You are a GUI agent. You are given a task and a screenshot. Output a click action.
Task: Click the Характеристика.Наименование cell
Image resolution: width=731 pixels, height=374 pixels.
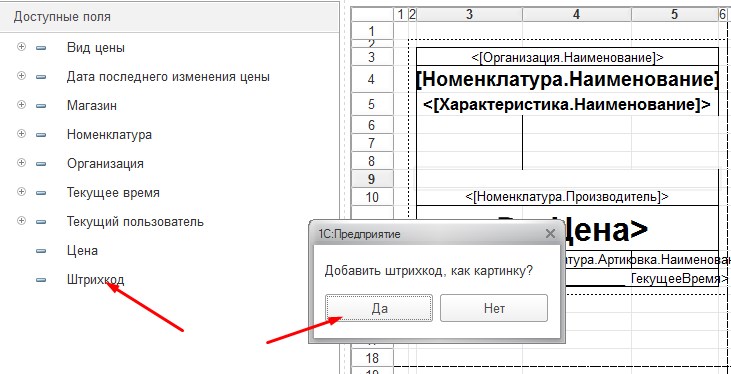[x=567, y=104]
